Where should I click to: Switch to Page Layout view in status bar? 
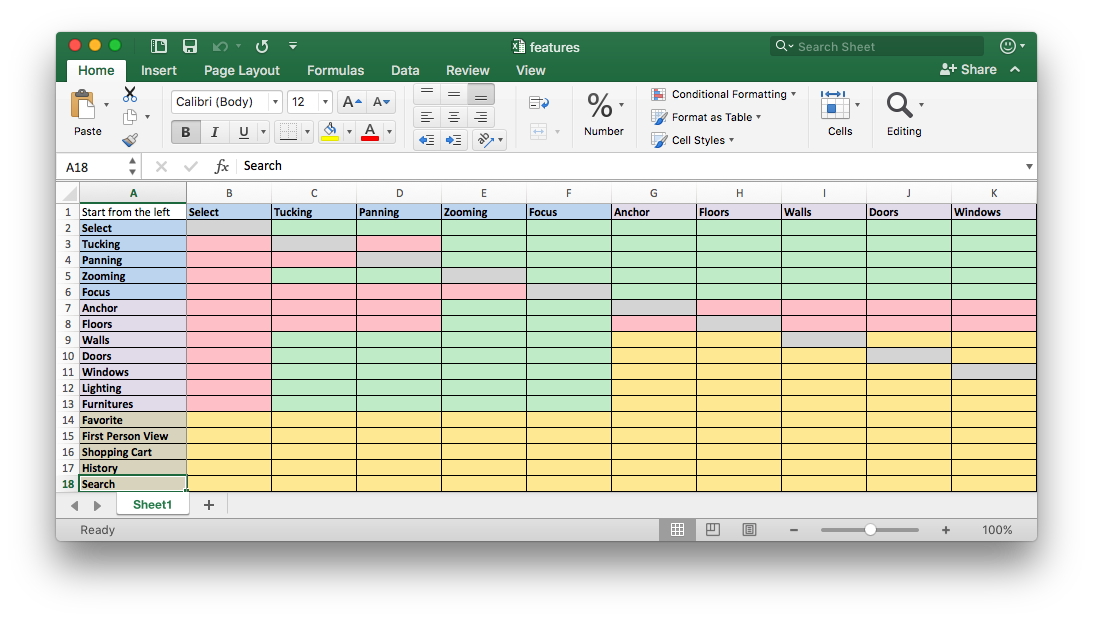713,530
